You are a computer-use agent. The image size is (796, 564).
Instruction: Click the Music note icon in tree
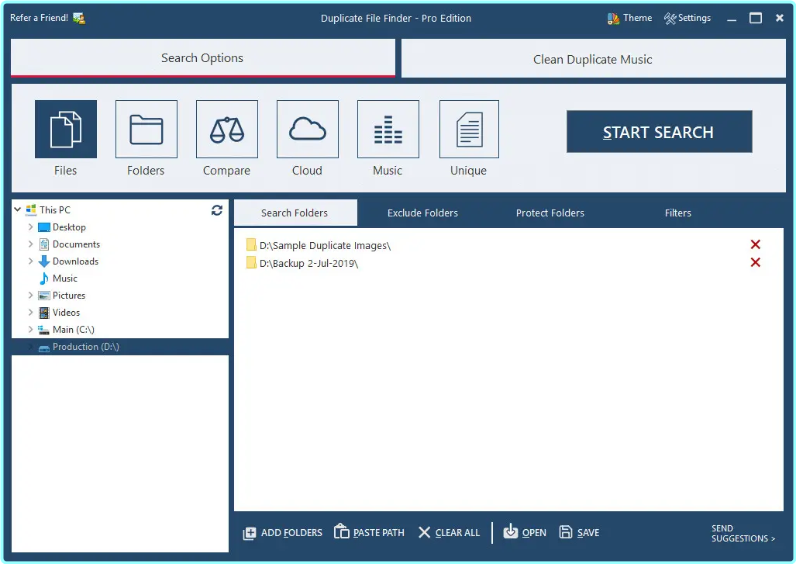pyautogui.click(x=44, y=278)
